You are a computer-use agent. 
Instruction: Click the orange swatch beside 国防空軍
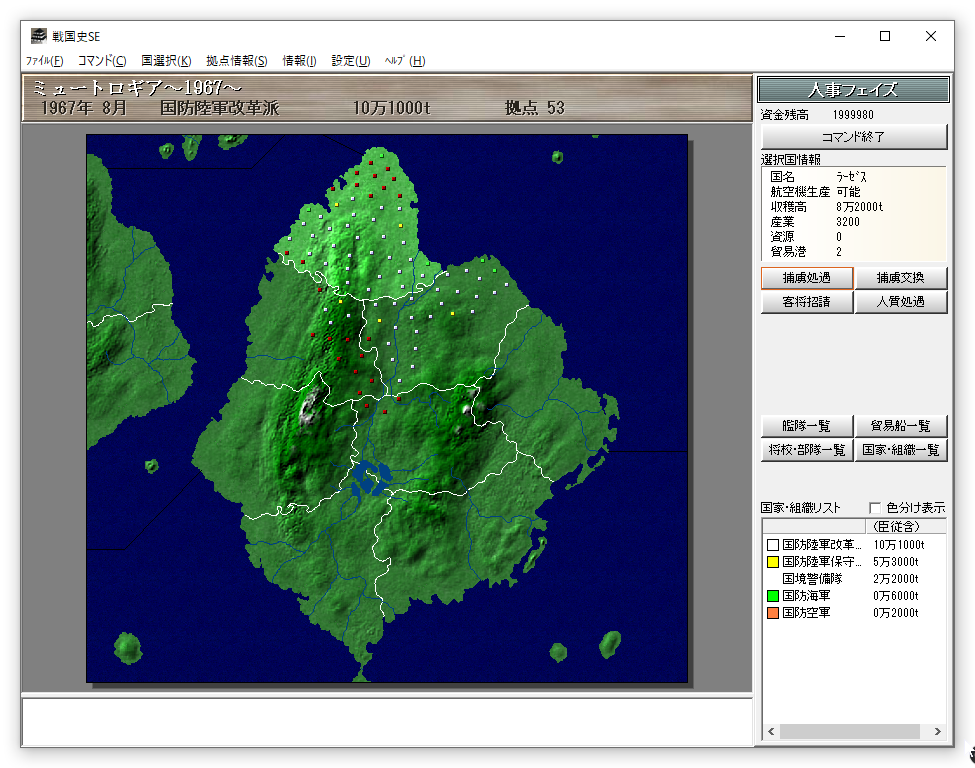point(772,612)
